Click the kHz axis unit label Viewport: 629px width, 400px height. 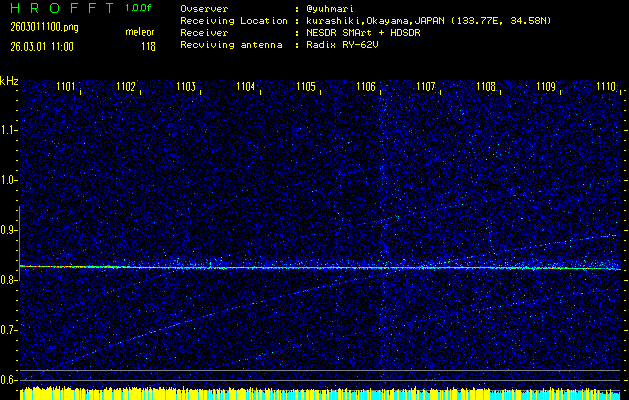9,80
